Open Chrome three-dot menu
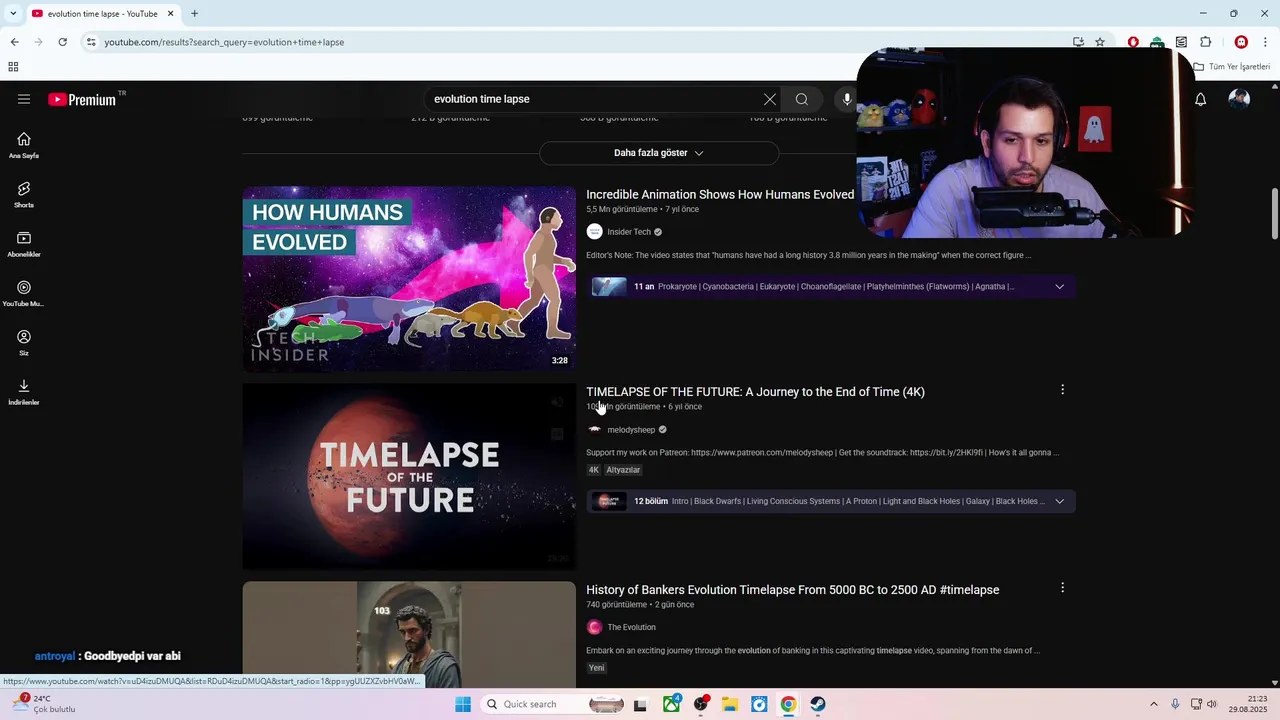1280x720 pixels. (1265, 42)
